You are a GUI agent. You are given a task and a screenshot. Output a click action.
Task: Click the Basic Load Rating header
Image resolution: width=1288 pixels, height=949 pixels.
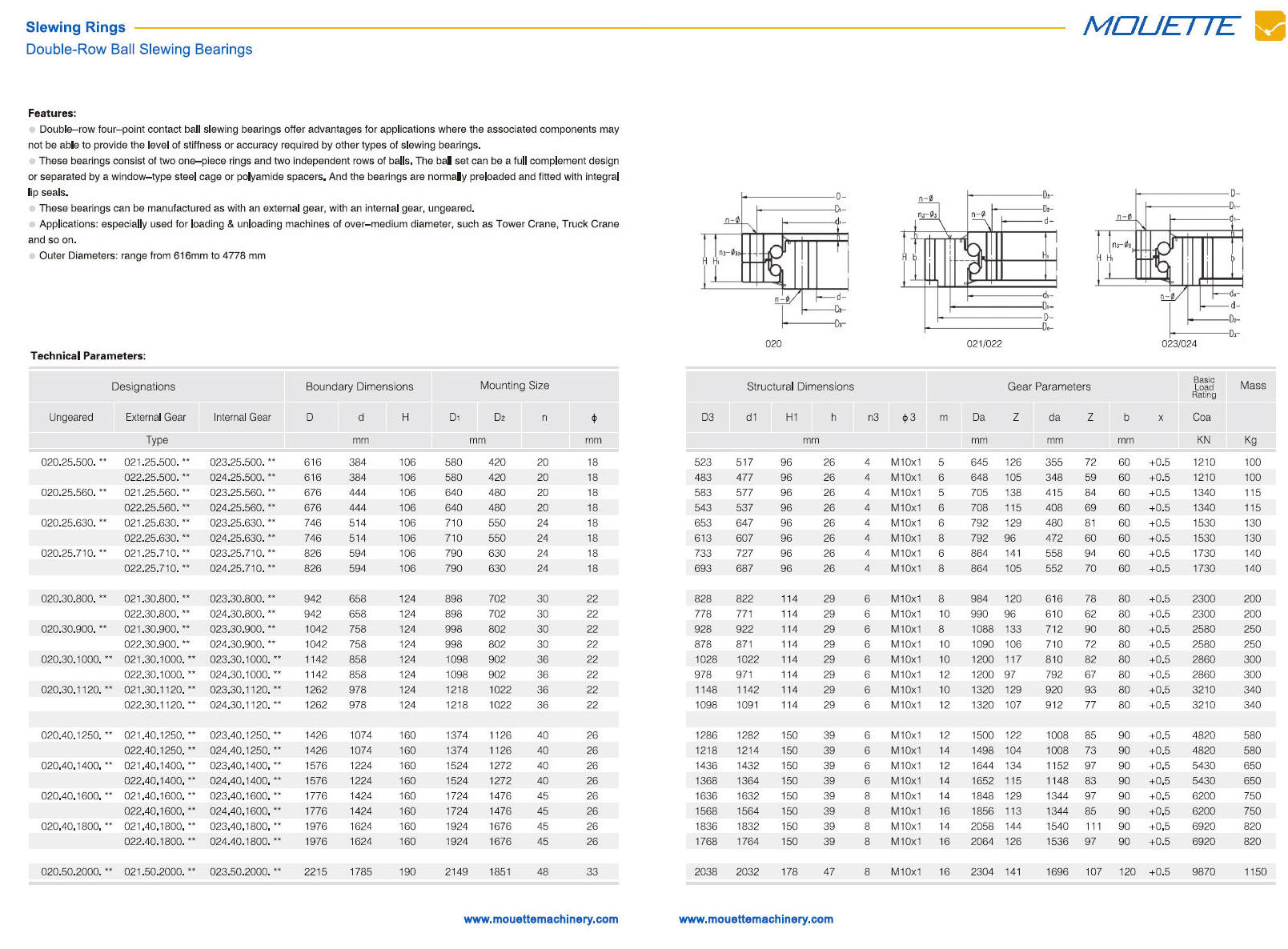(x=1204, y=387)
